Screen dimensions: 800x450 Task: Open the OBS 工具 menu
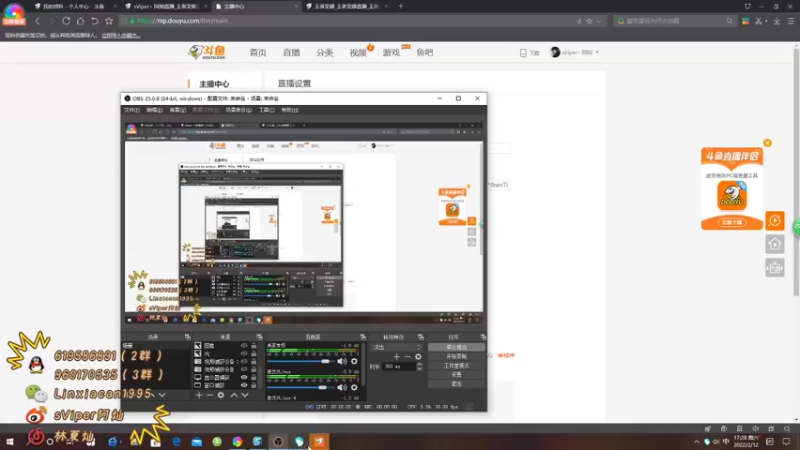click(x=266, y=110)
